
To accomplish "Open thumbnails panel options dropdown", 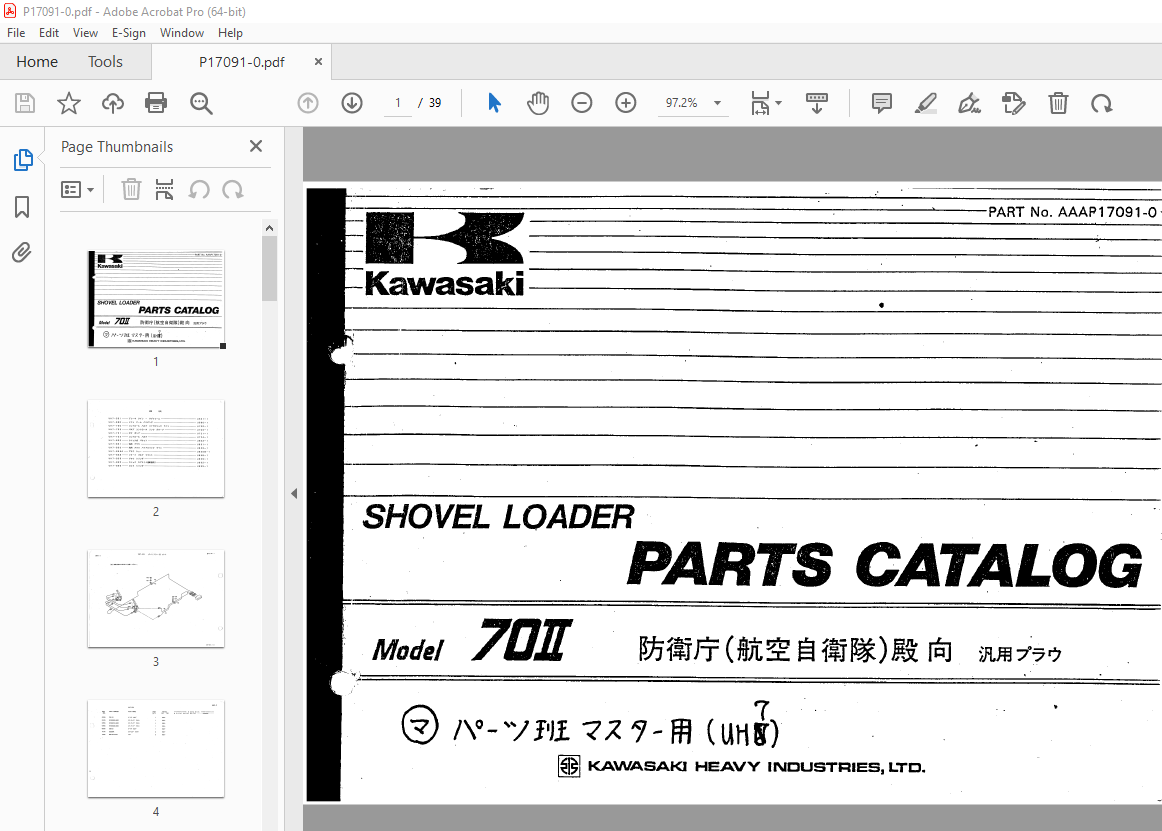I will click(77, 190).
